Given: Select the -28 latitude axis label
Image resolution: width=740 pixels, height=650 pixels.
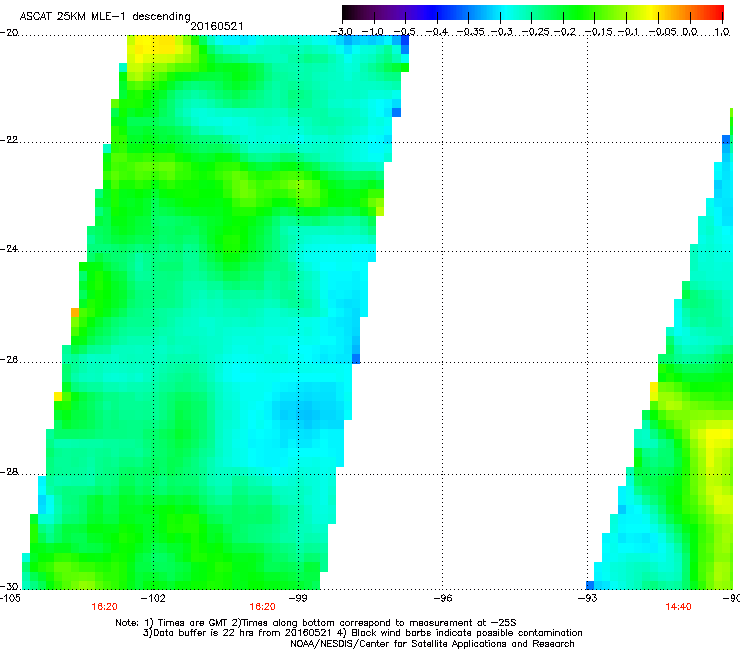Looking at the screenshot, I should [9, 472].
